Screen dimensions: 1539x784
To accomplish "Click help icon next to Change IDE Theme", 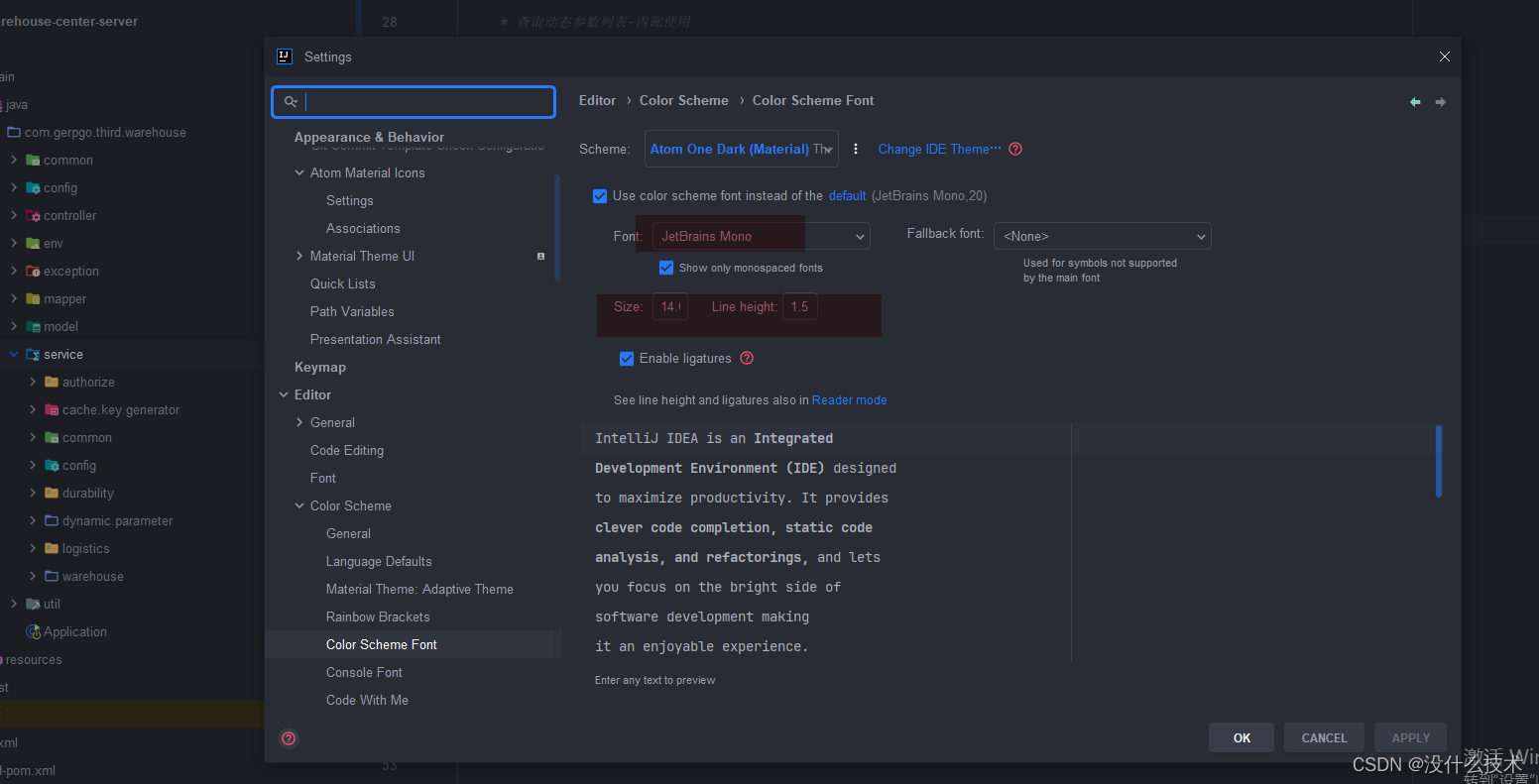I will click(x=1015, y=149).
